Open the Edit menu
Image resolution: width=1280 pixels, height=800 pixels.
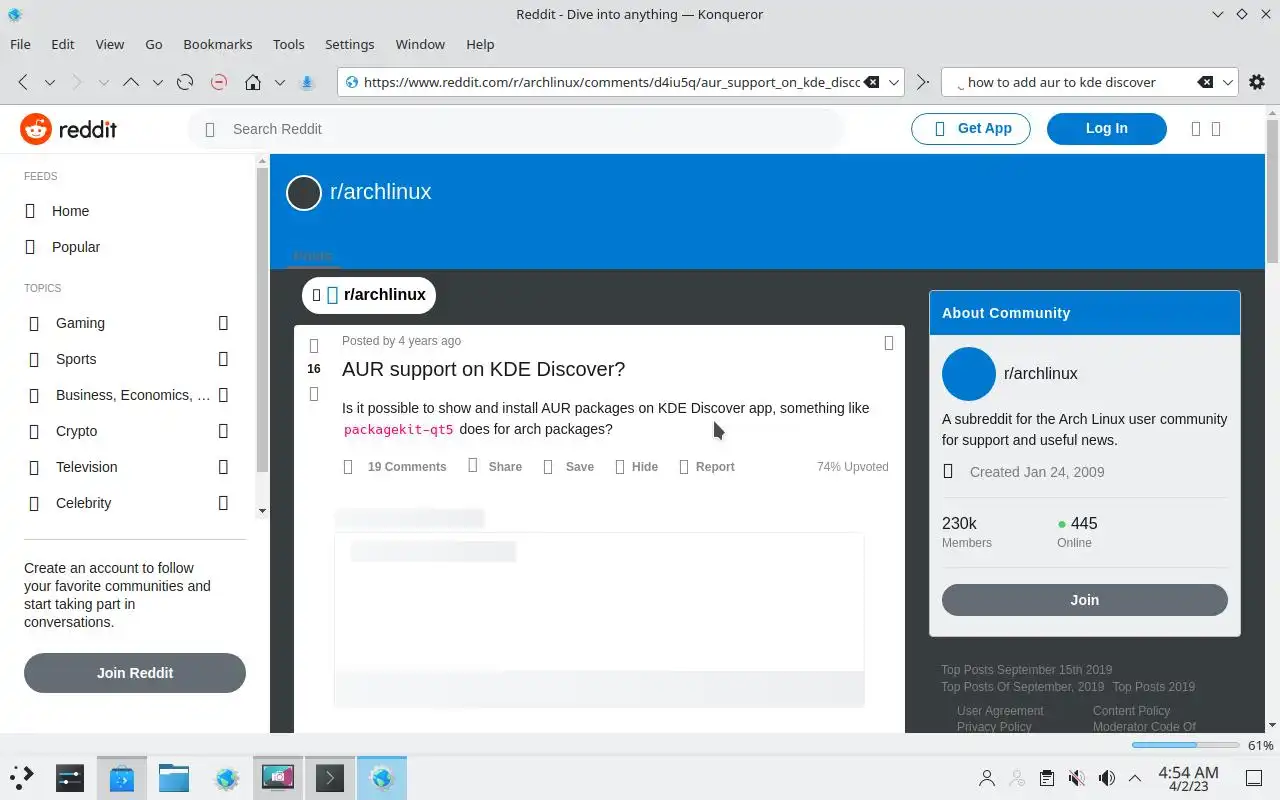(x=63, y=44)
